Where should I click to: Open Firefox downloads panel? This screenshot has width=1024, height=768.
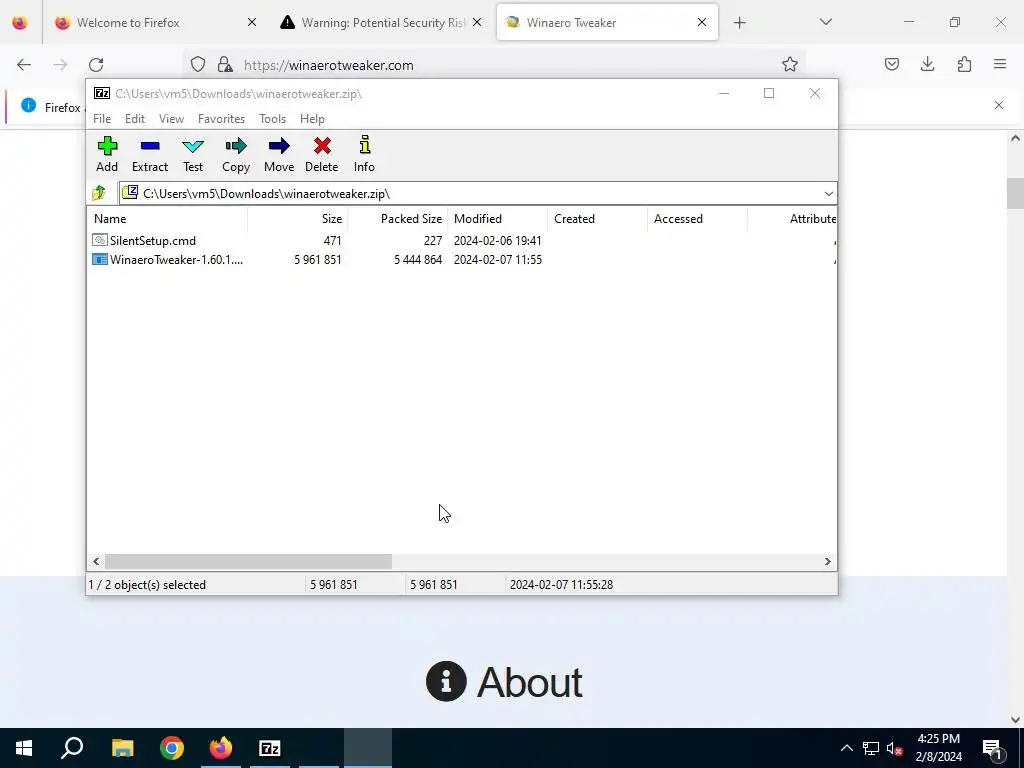927,64
